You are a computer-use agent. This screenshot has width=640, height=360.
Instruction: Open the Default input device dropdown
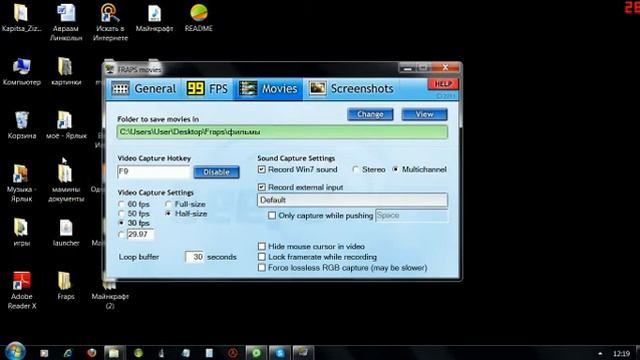coord(352,200)
